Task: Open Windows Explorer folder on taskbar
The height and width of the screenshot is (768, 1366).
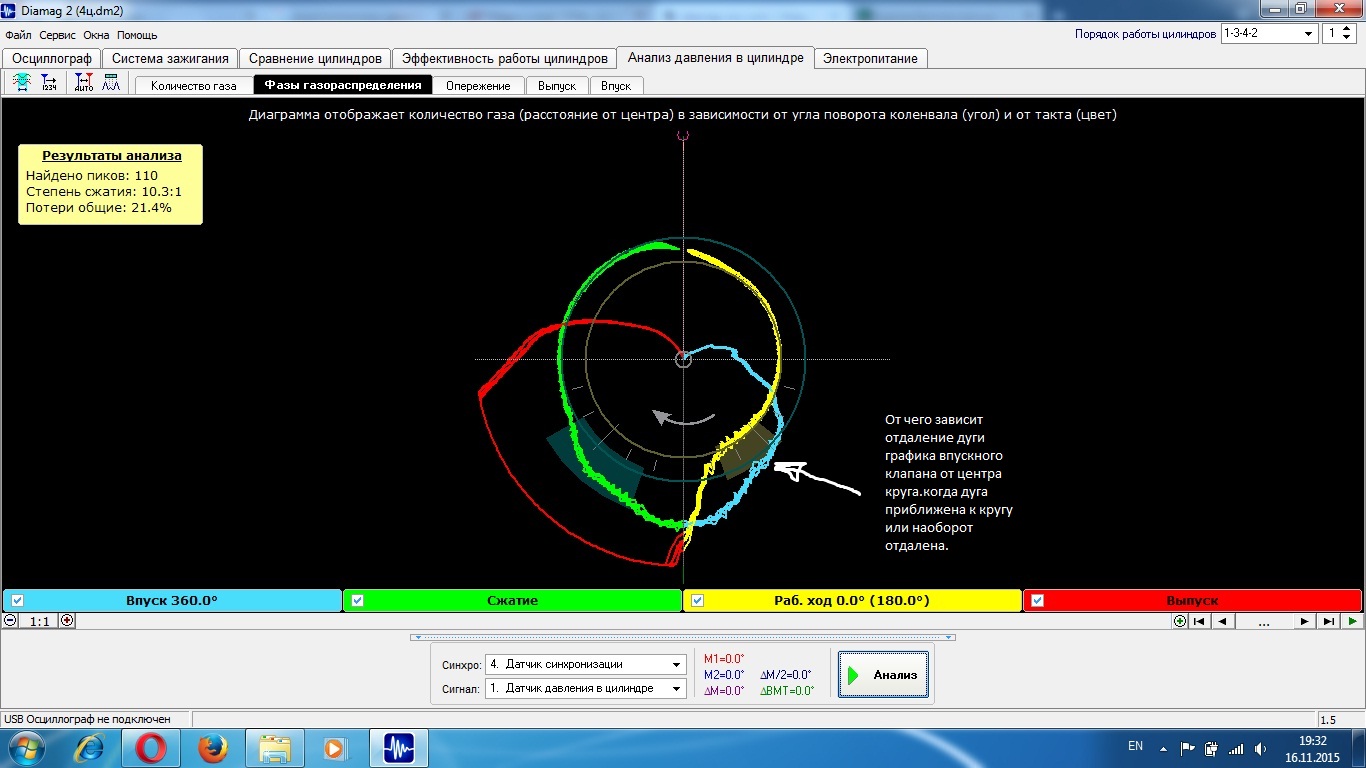Action: click(274, 747)
